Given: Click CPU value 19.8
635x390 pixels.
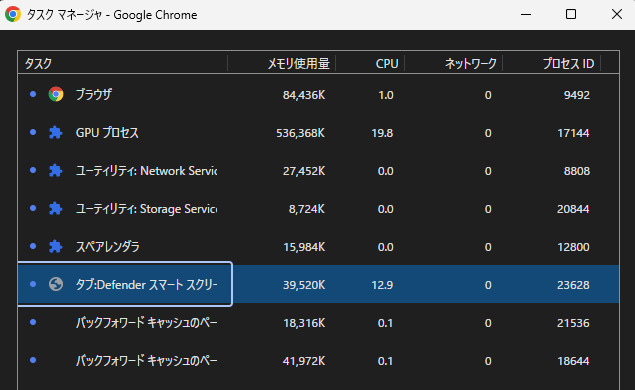Looking at the screenshot, I should tap(382, 133).
